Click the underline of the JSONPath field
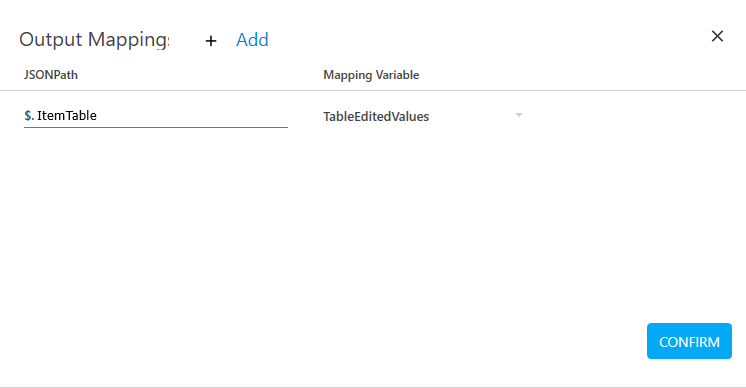 (156, 127)
